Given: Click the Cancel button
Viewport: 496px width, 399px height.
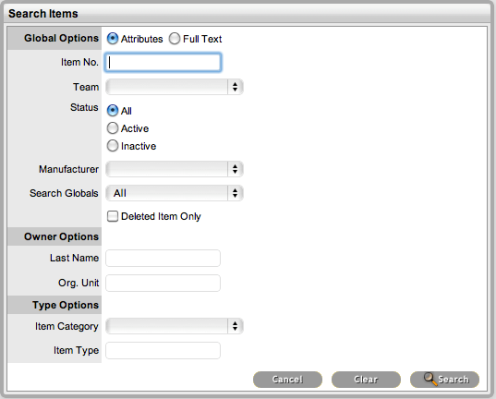Looking at the screenshot, I should pos(287,379).
